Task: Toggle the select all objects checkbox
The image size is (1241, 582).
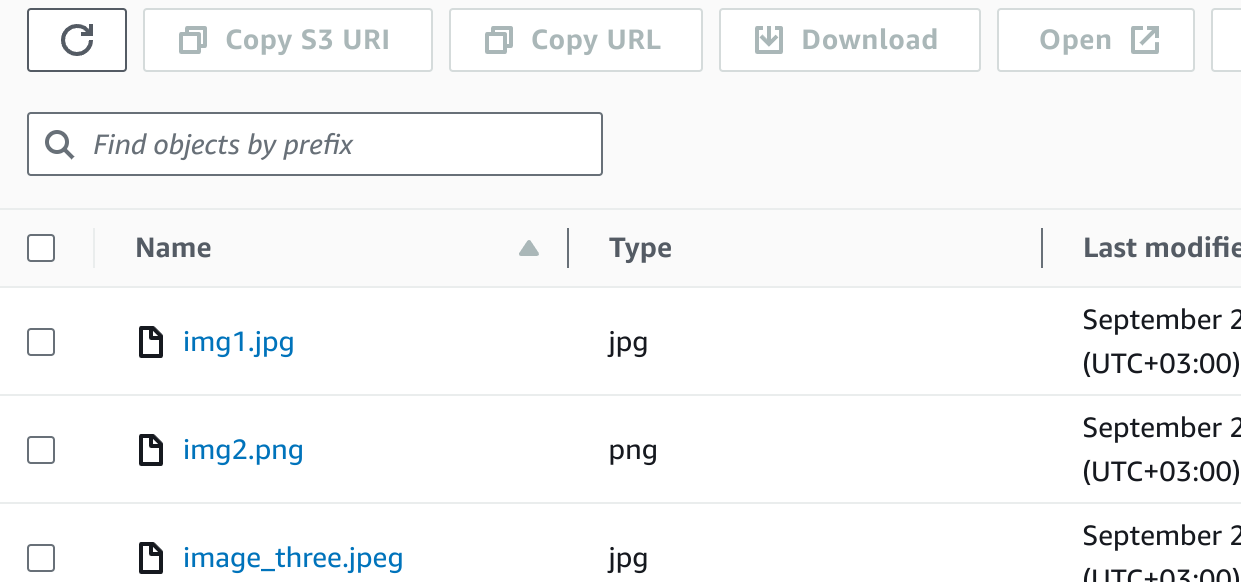Action: [x=41, y=248]
